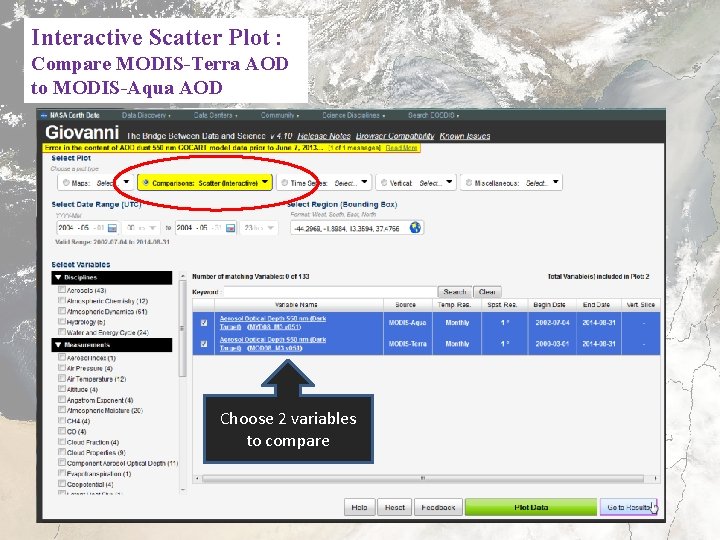Open Read More link in yellow alert

401,148
